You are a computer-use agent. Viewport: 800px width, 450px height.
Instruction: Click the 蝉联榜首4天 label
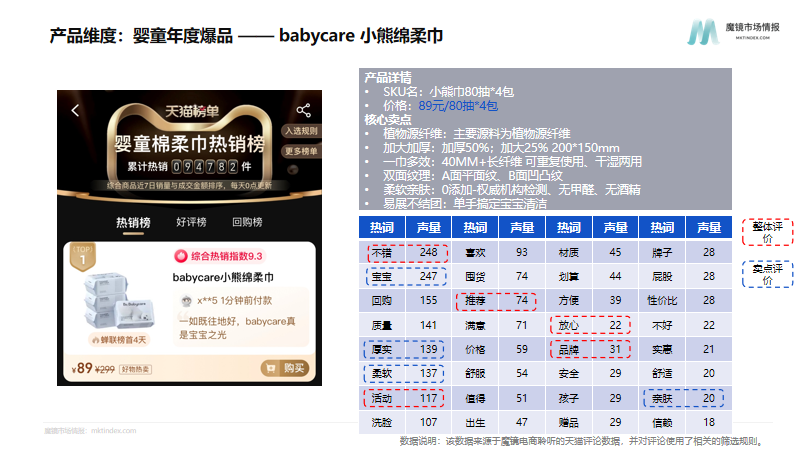tap(119, 340)
